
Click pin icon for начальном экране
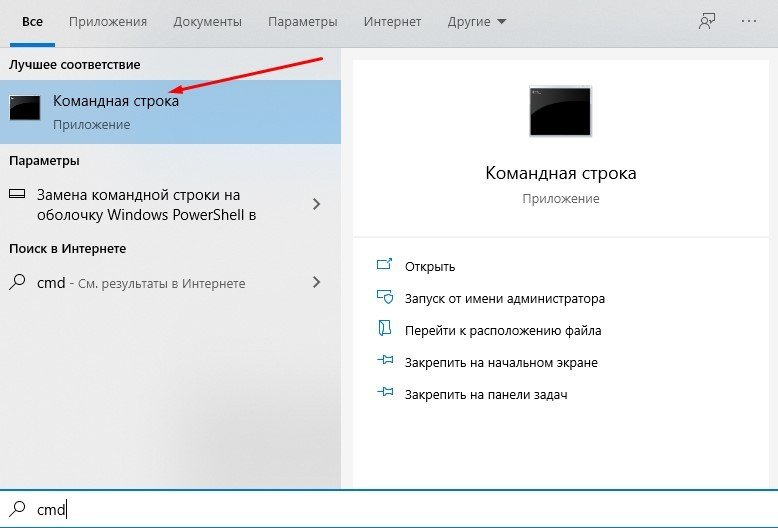[x=385, y=360]
